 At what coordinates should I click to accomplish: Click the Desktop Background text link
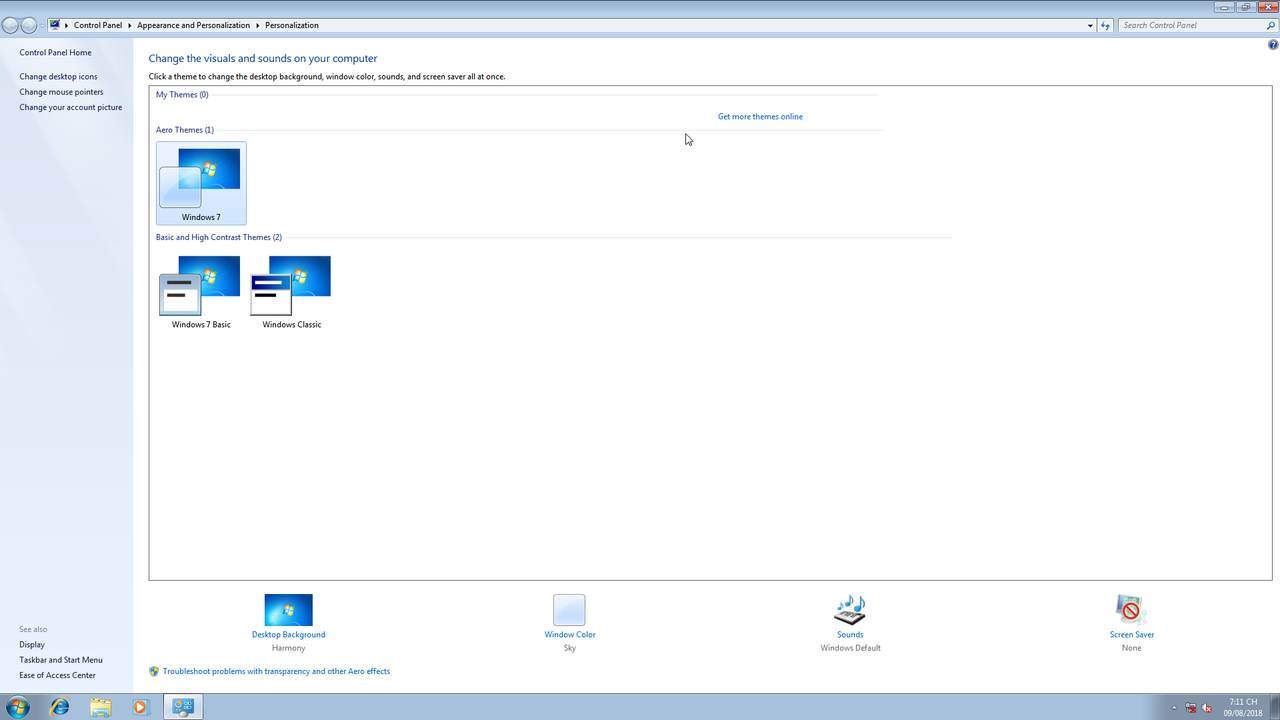click(x=288, y=635)
